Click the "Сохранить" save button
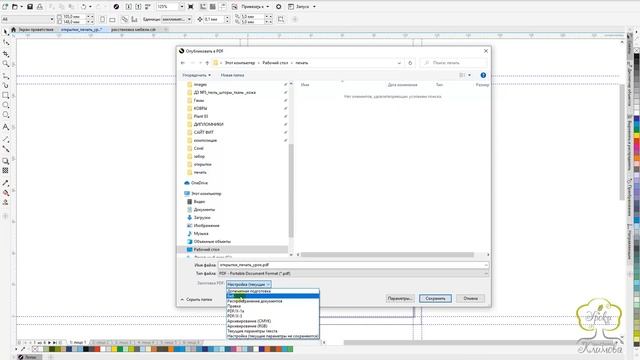640x360 pixels. [x=435, y=298]
